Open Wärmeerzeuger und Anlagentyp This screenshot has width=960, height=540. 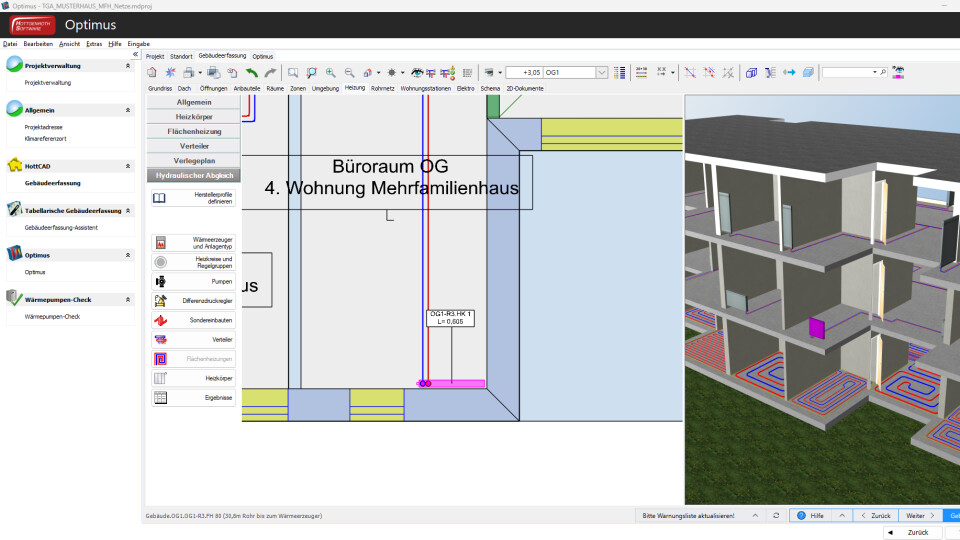195,243
